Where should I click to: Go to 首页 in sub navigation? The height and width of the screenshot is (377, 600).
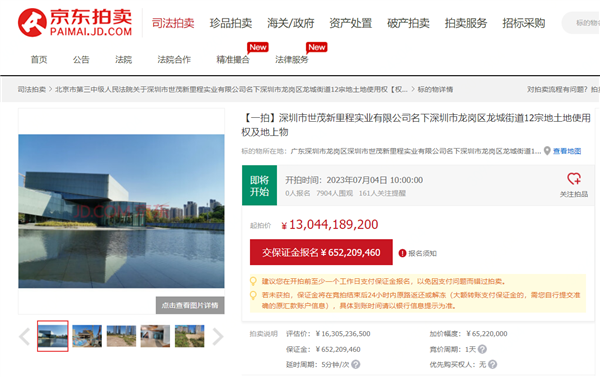pos(39,59)
